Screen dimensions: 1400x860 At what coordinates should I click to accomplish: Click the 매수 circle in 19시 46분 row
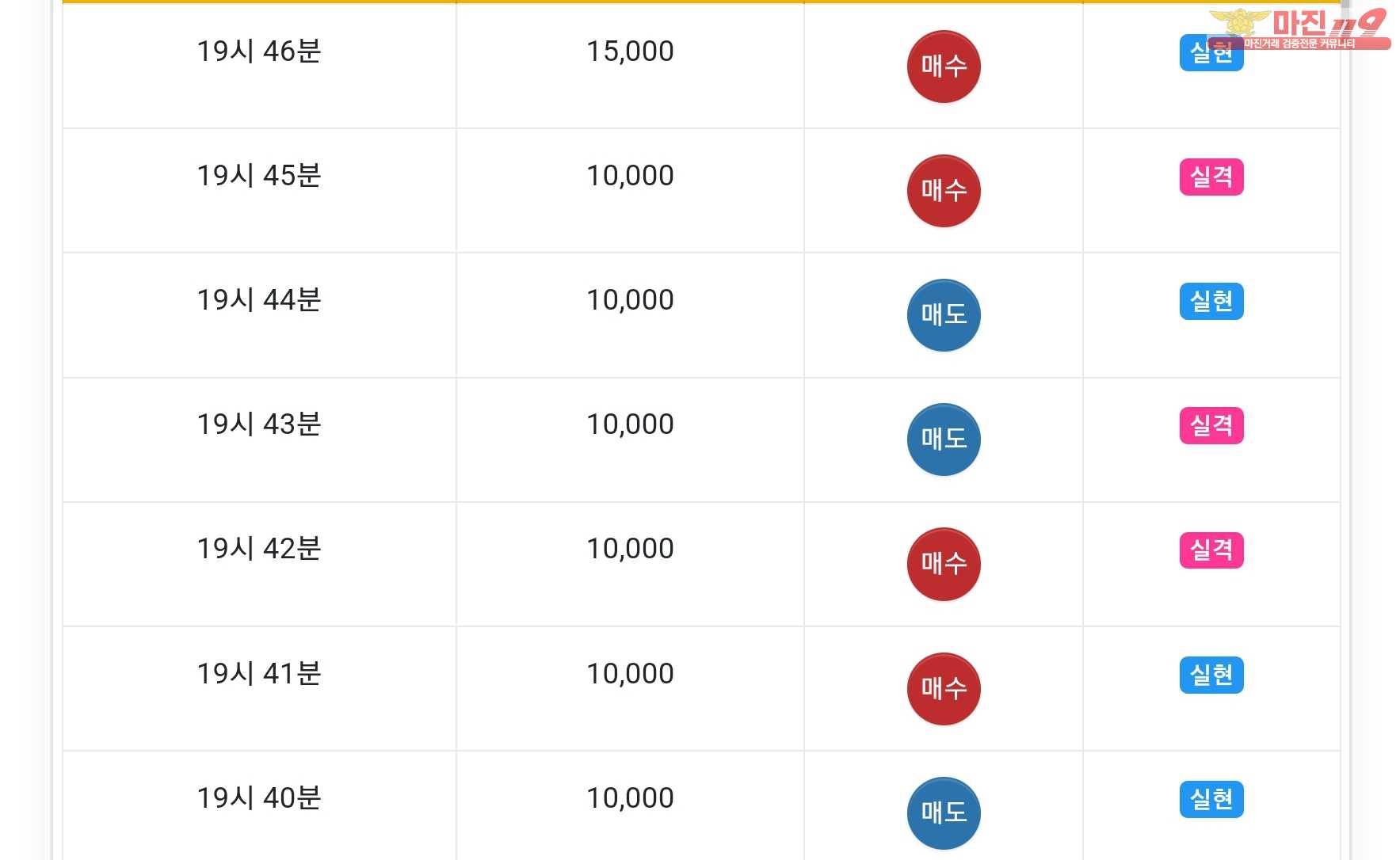(x=943, y=67)
